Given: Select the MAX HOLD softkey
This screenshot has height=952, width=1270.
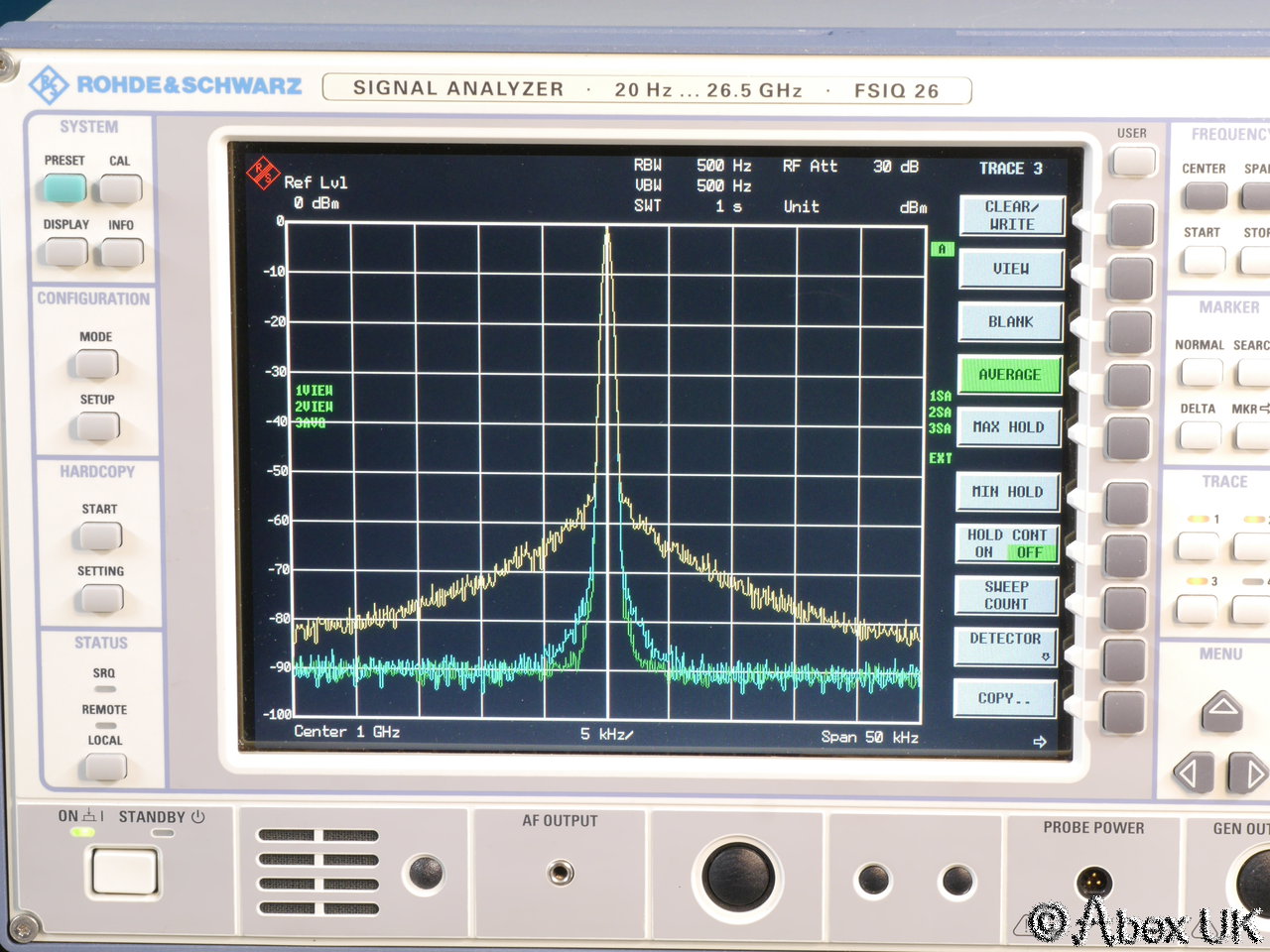Looking at the screenshot, I should pyautogui.click(x=1008, y=427).
